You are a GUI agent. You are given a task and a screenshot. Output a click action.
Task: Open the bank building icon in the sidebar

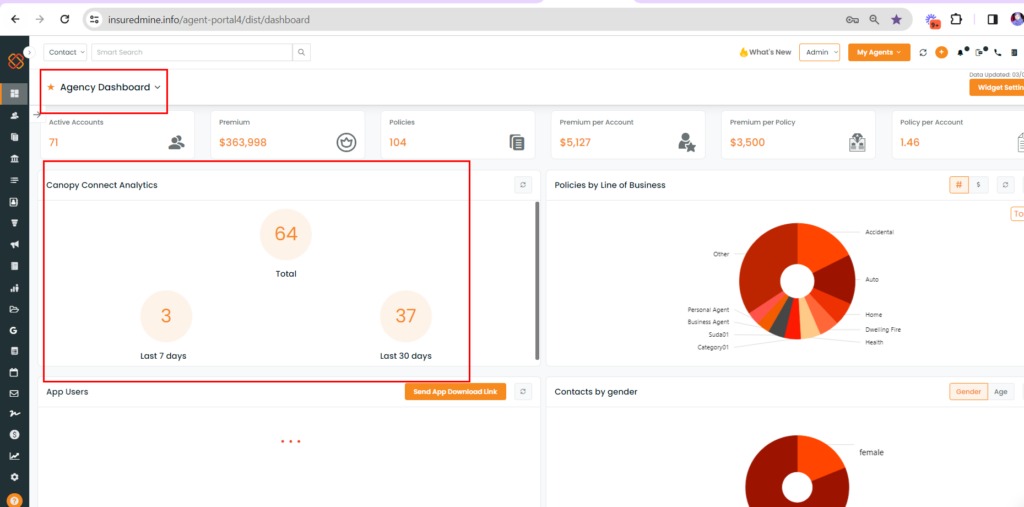pyautogui.click(x=14, y=159)
